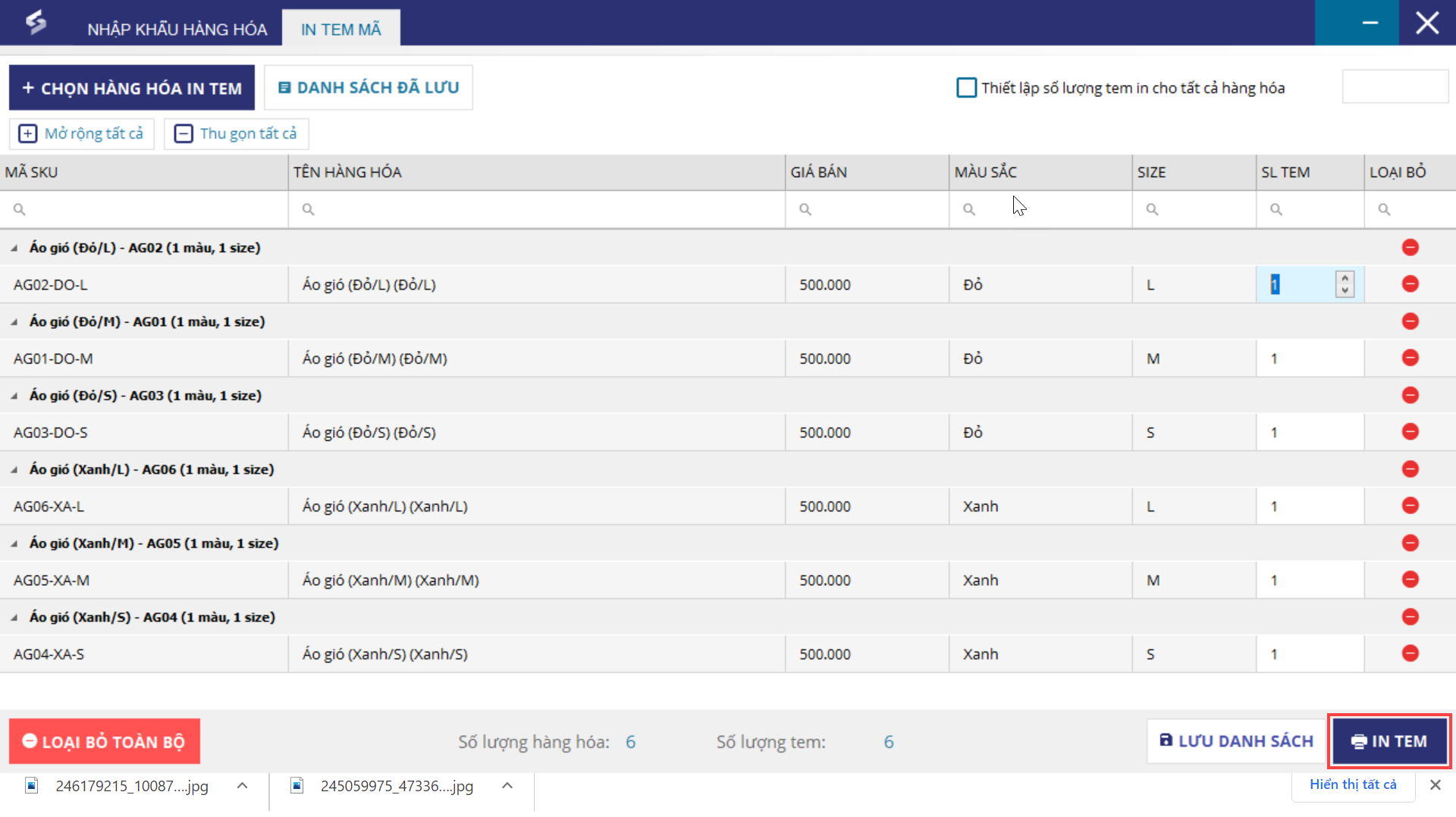Remove the Áo gió (Đỏ/L) - AG02 group
Image resolution: width=1456 pixels, height=817 pixels.
coord(1410,247)
